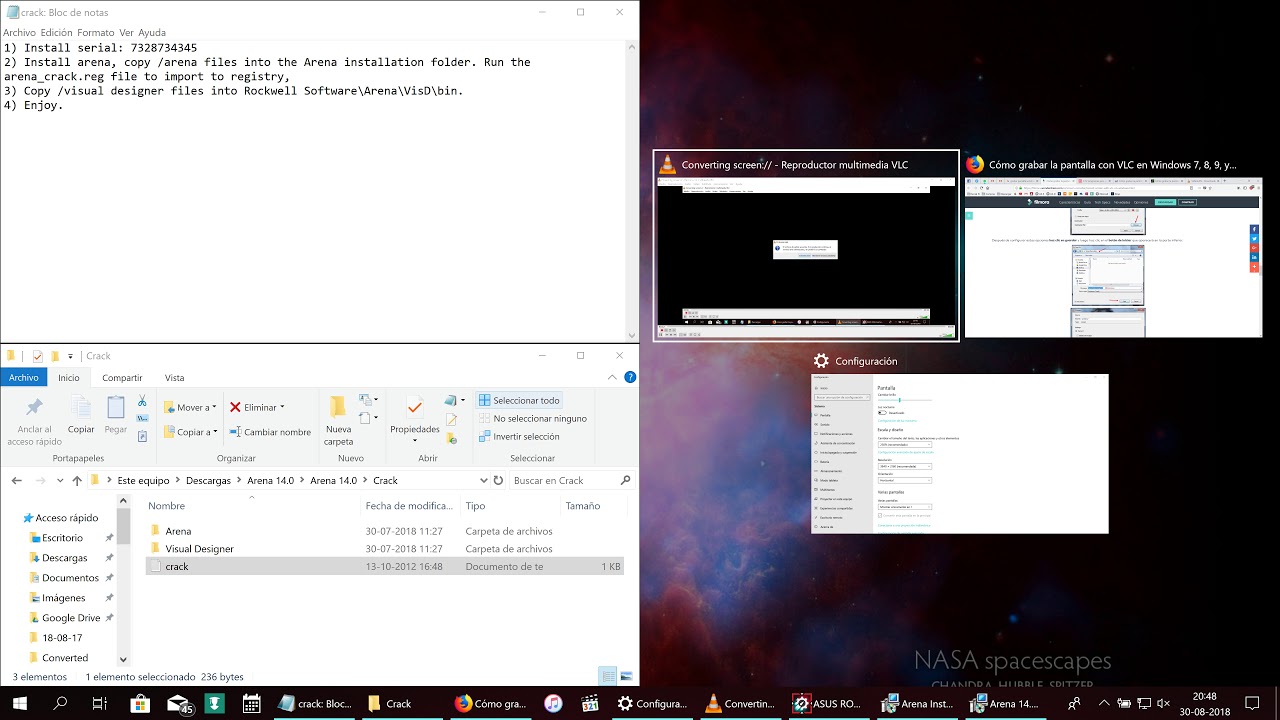
Task: Open Notepad Archivo menu
Action: 19,32
